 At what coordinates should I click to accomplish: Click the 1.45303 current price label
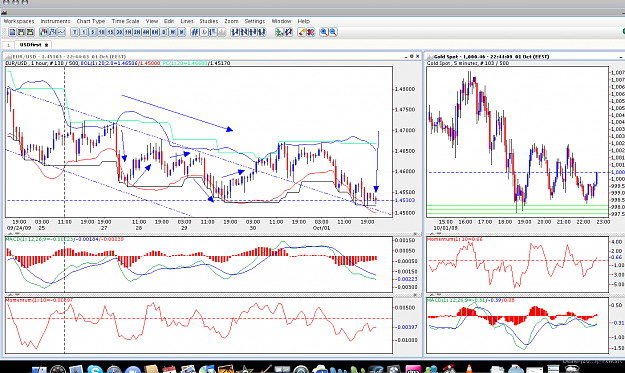[x=405, y=200]
